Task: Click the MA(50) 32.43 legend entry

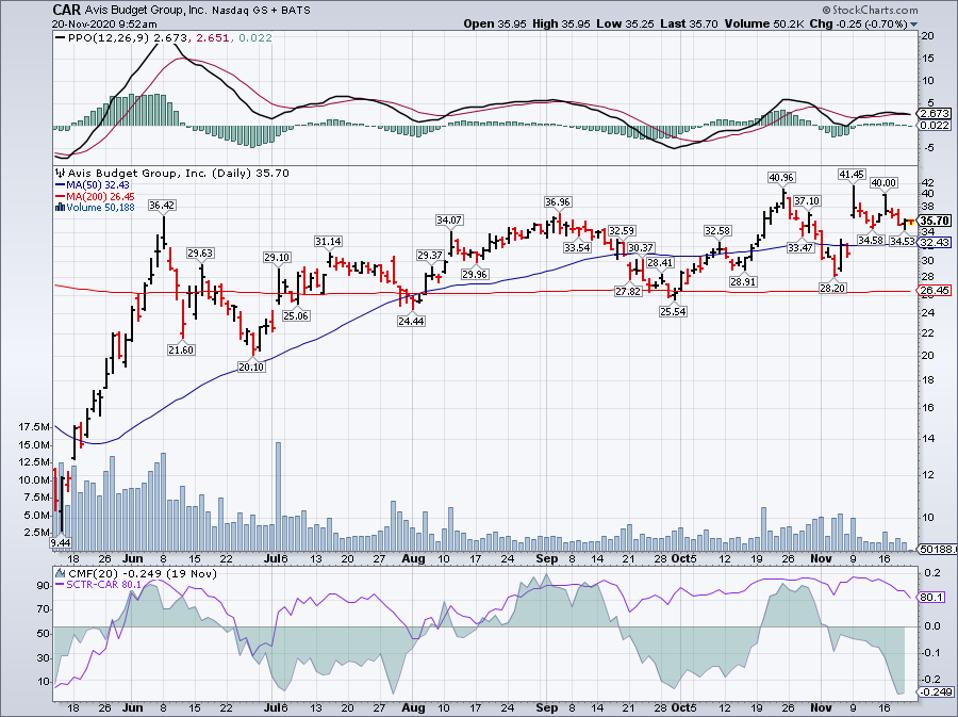Action: (98, 185)
